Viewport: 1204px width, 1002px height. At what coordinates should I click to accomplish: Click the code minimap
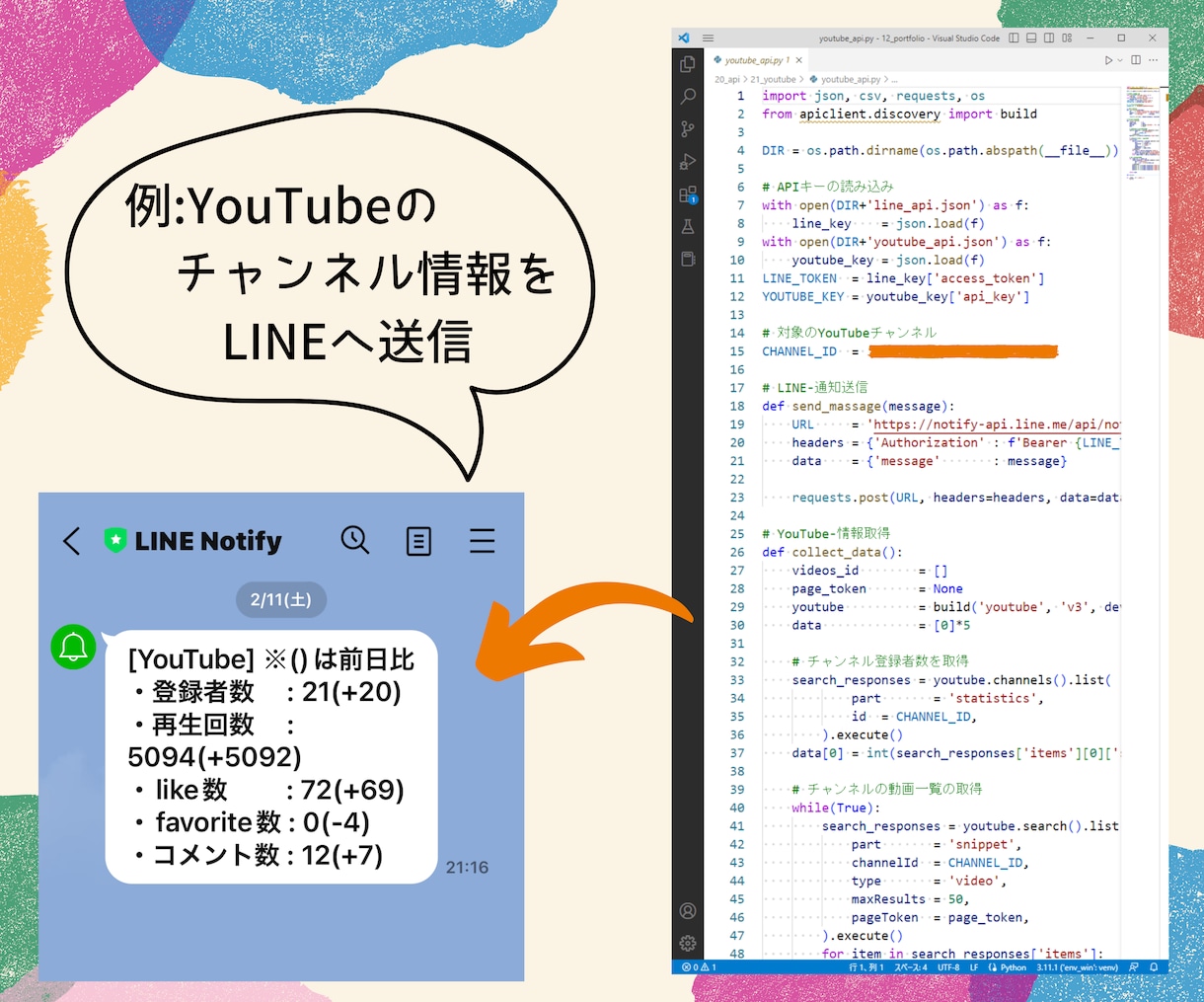click(1143, 133)
